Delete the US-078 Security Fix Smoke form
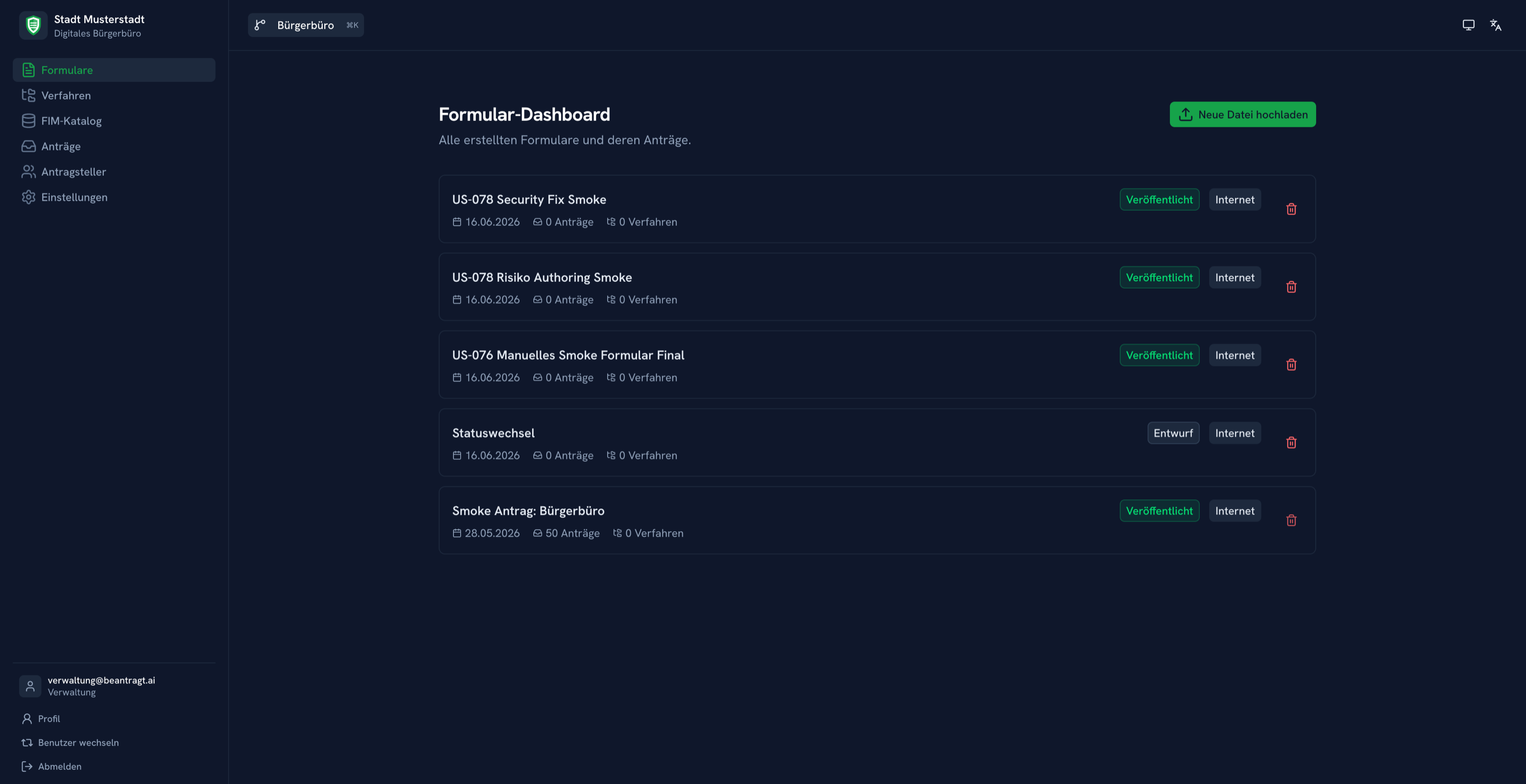This screenshot has width=1526, height=784. [1291, 209]
